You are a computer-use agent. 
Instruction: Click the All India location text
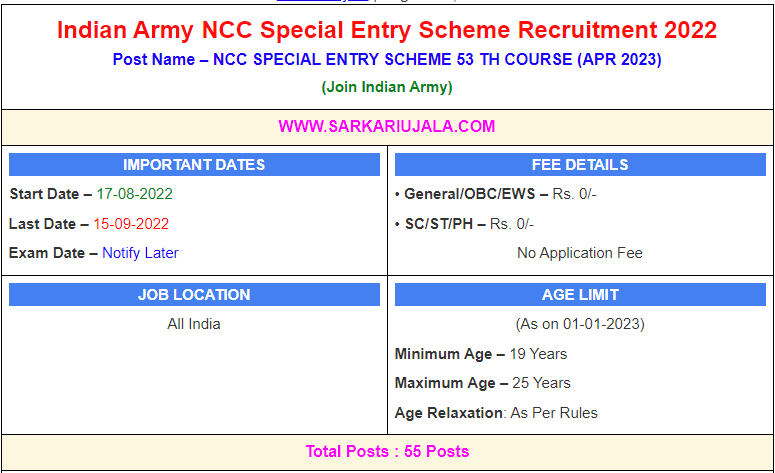(x=194, y=324)
